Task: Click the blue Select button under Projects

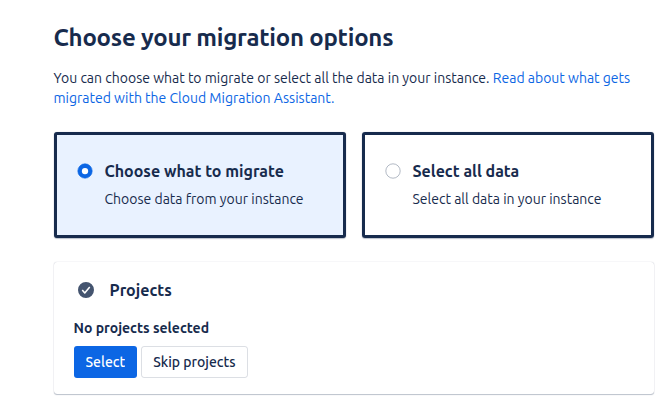Action: tap(105, 362)
